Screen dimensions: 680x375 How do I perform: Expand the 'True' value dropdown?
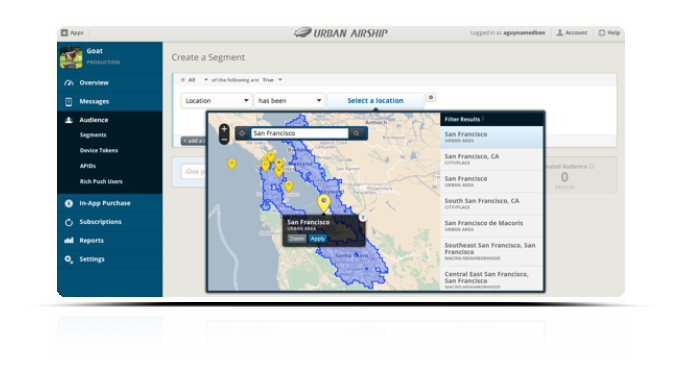point(272,80)
